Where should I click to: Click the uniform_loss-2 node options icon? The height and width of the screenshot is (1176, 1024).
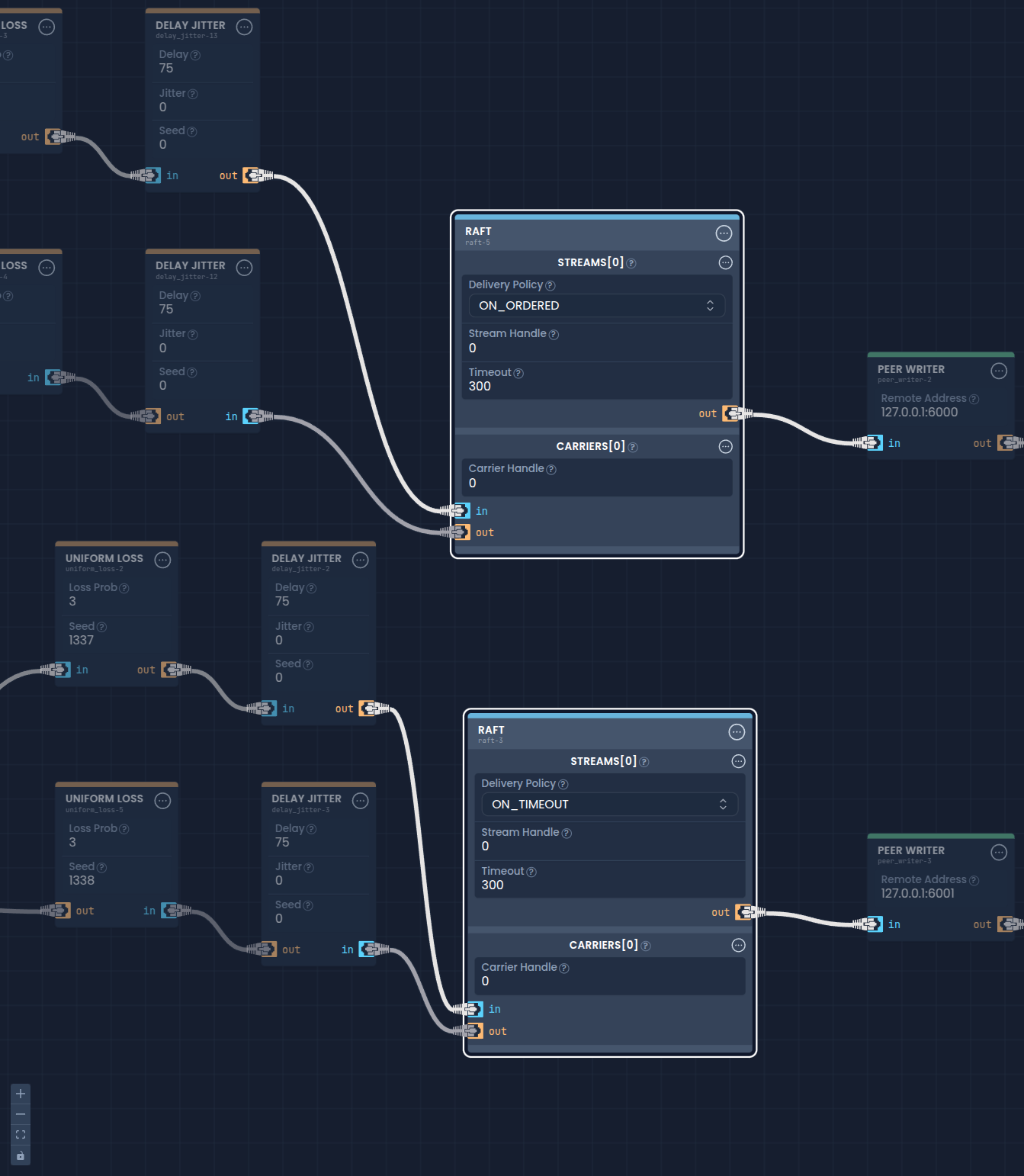(x=162, y=561)
